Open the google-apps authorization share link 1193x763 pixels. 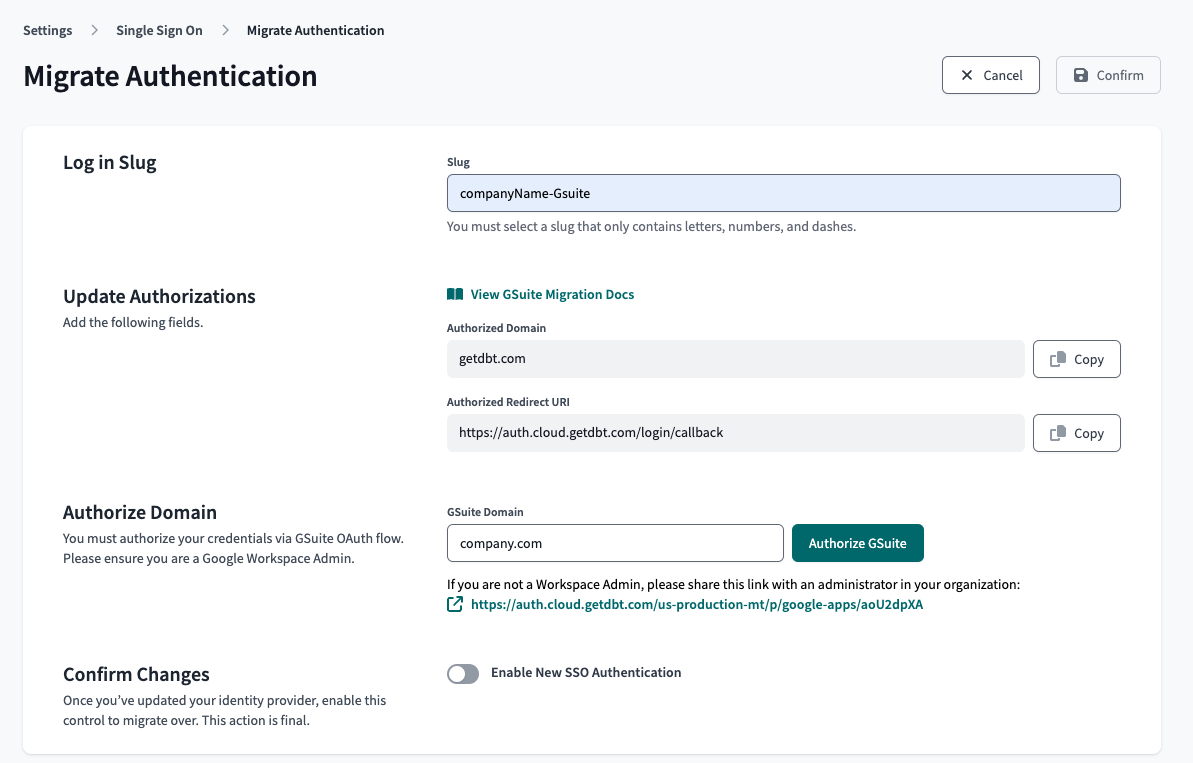pos(697,604)
